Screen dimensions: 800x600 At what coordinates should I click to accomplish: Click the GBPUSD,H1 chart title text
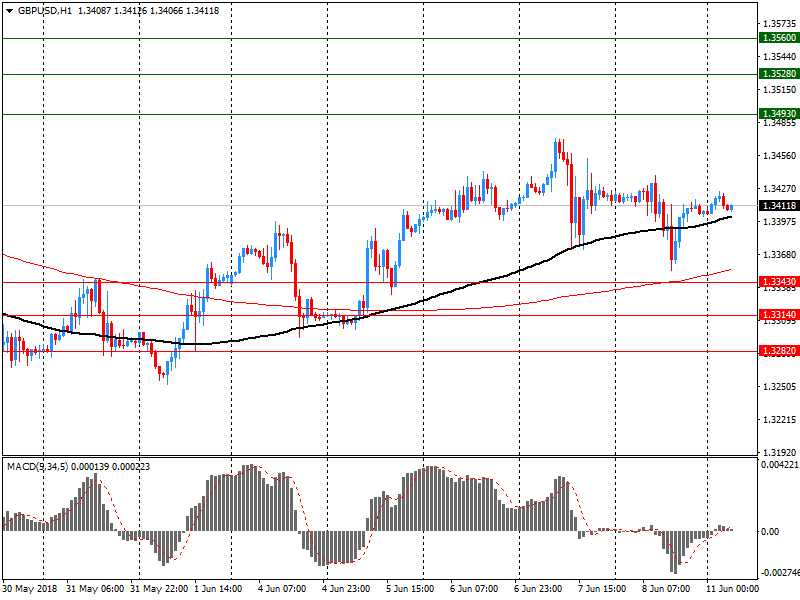(45, 11)
